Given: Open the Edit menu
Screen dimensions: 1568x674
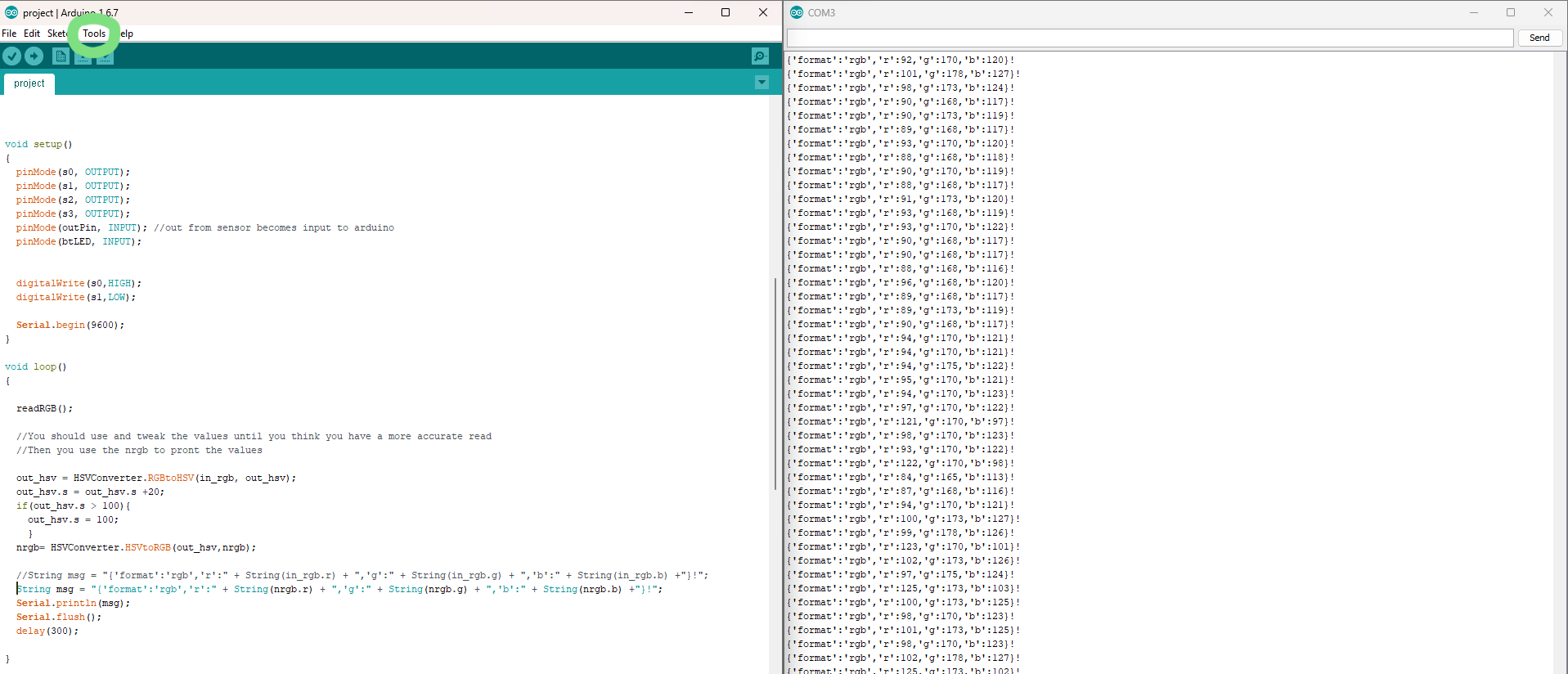Looking at the screenshot, I should tap(32, 34).
